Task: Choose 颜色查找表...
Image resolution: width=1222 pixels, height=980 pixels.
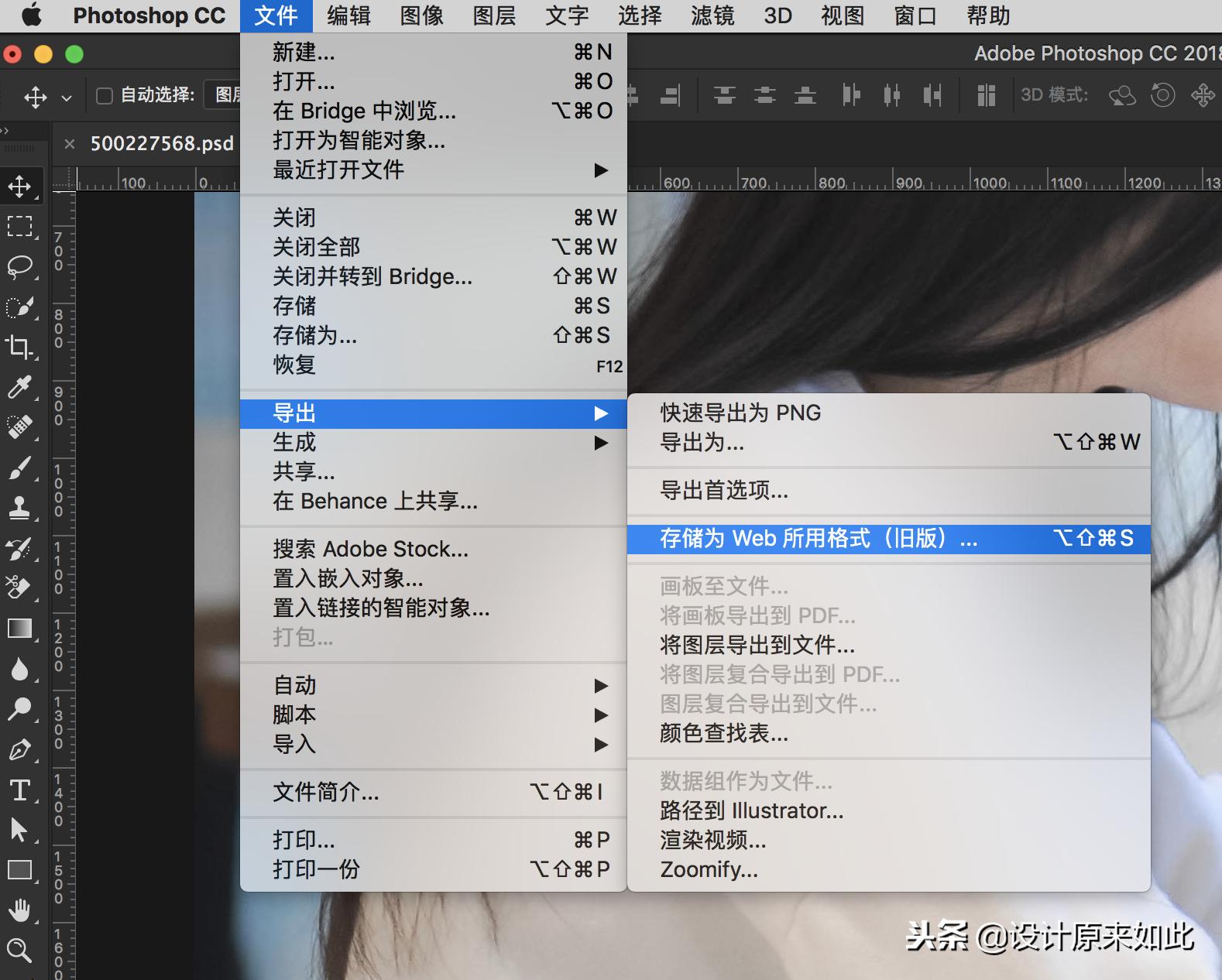Action: pos(889,733)
